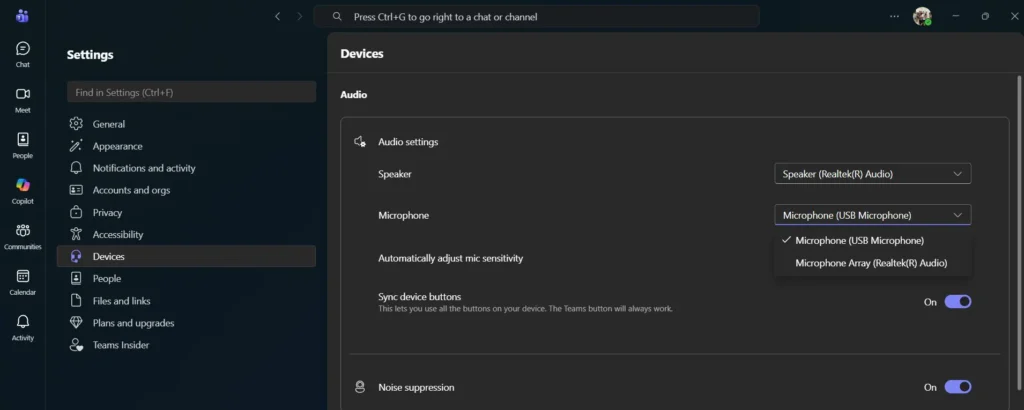Click the Notifications bell icon in settings
This screenshot has height=410, width=1024.
tap(76, 168)
